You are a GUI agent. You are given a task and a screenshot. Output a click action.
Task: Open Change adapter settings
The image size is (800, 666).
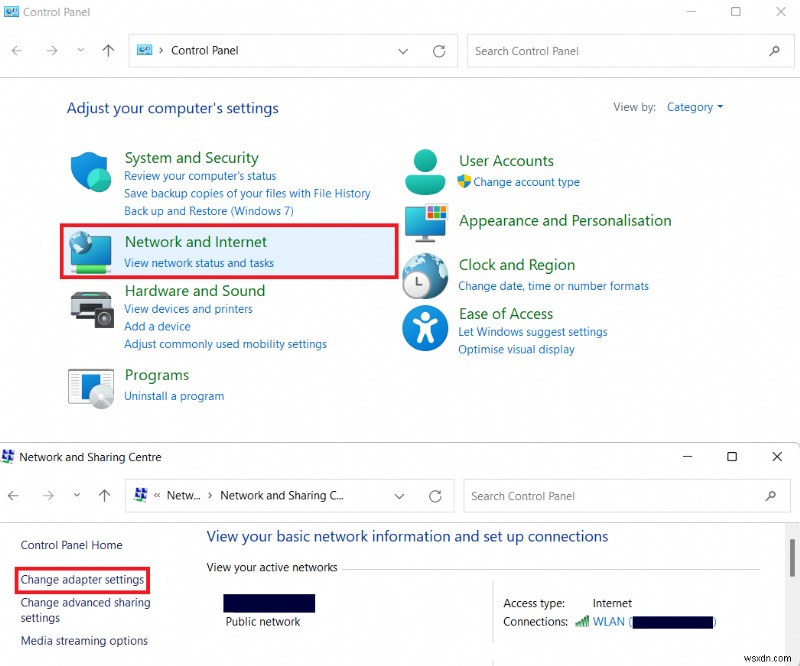click(82, 580)
